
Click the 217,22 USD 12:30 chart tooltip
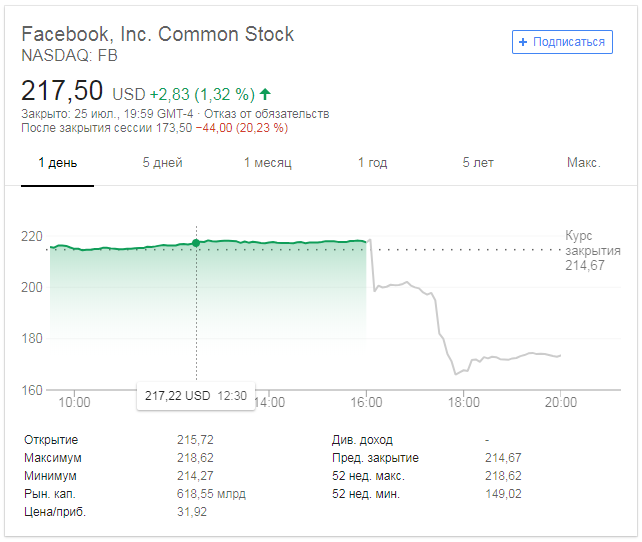click(x=195, y=396)
